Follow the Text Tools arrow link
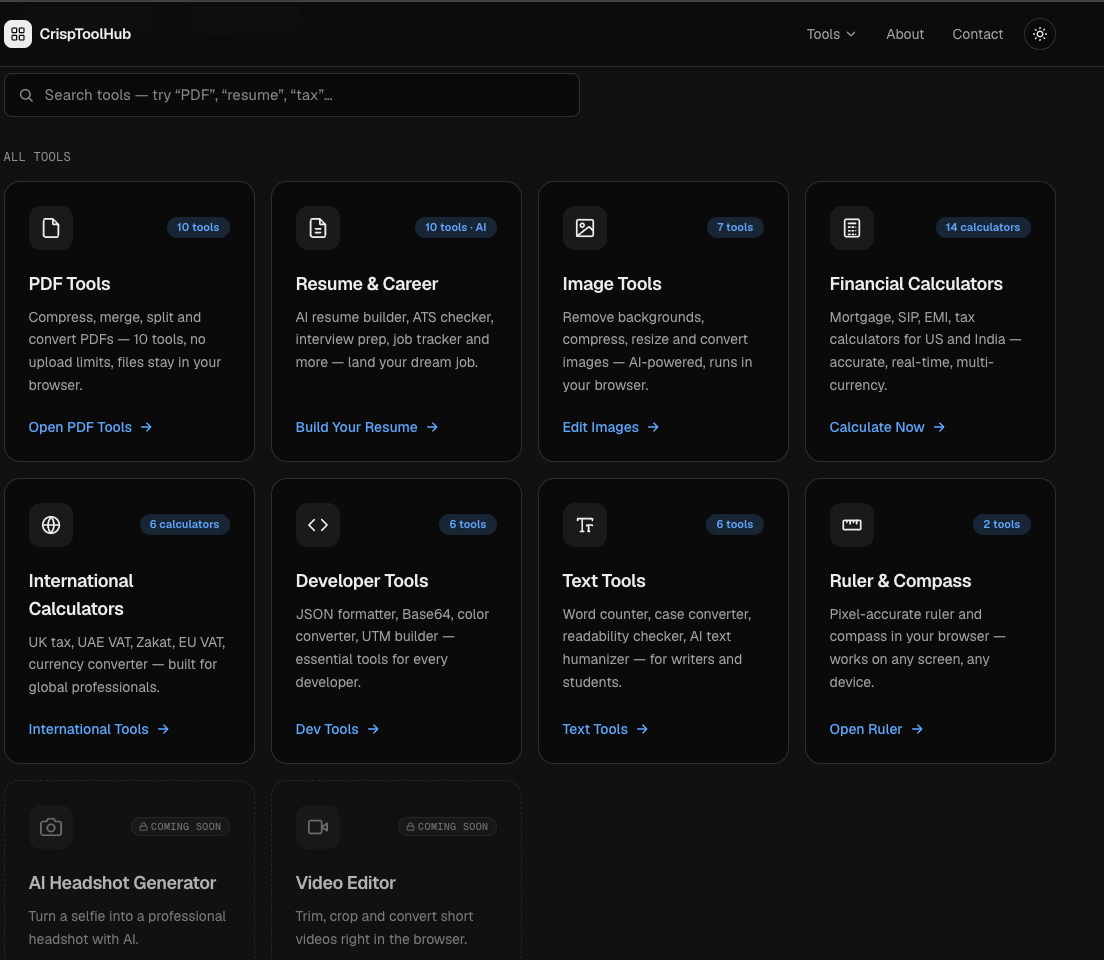The height and width of the screenshot is (960, 1104). click(x=605, y=729)
